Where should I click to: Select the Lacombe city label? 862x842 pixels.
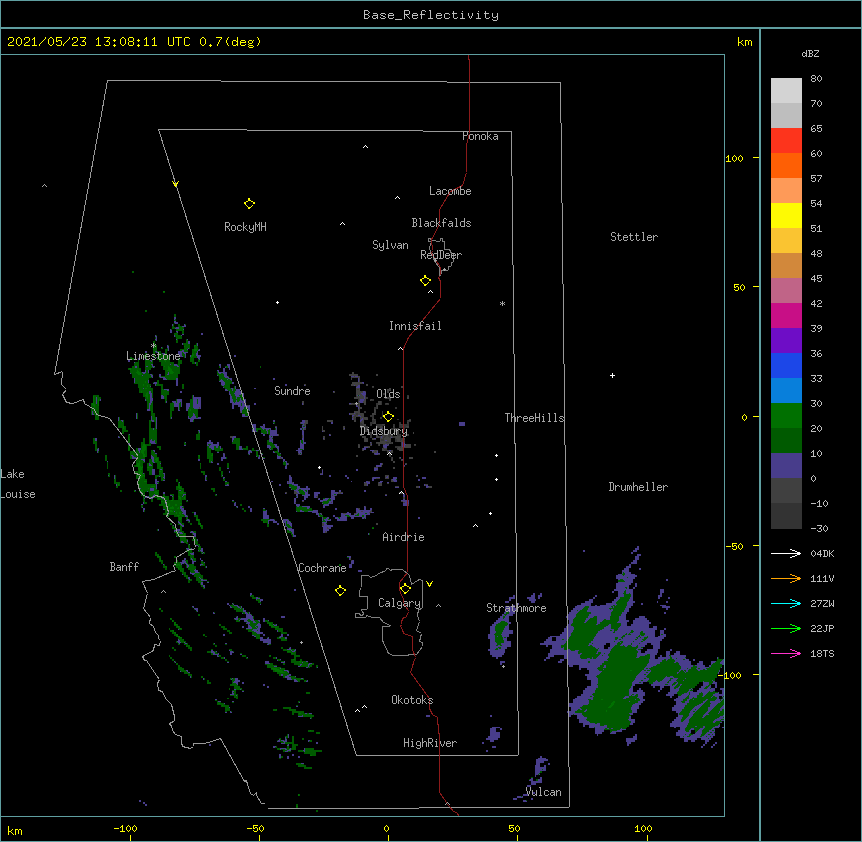pos(450,191)
